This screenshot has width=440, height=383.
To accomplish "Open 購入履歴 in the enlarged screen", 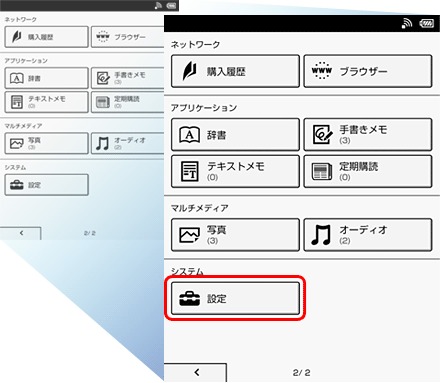I will click(235, 71).
